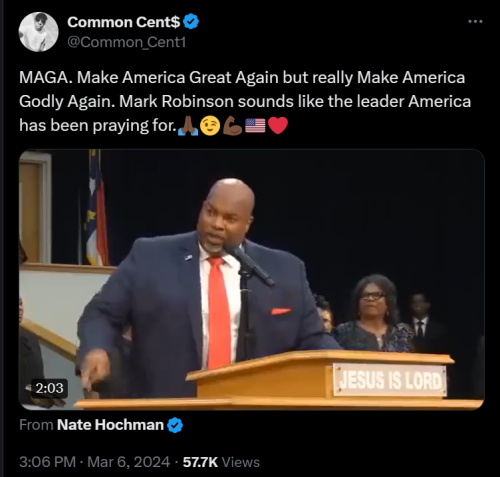Click the Common Cent$ profile avatar
This screenshot has height=477, width=500.
(x=39, y=32)
